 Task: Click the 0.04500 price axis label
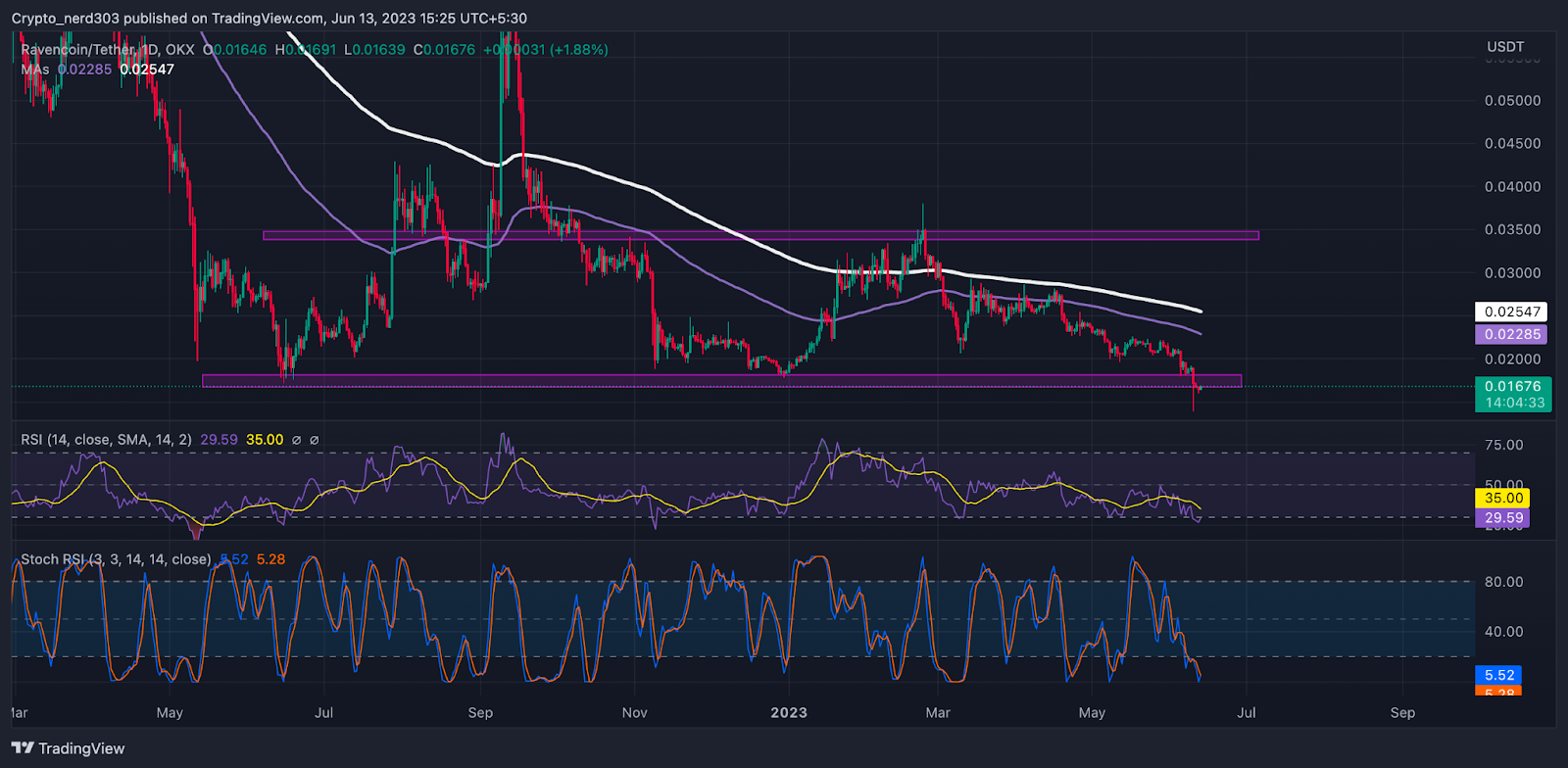(1512, 143)
